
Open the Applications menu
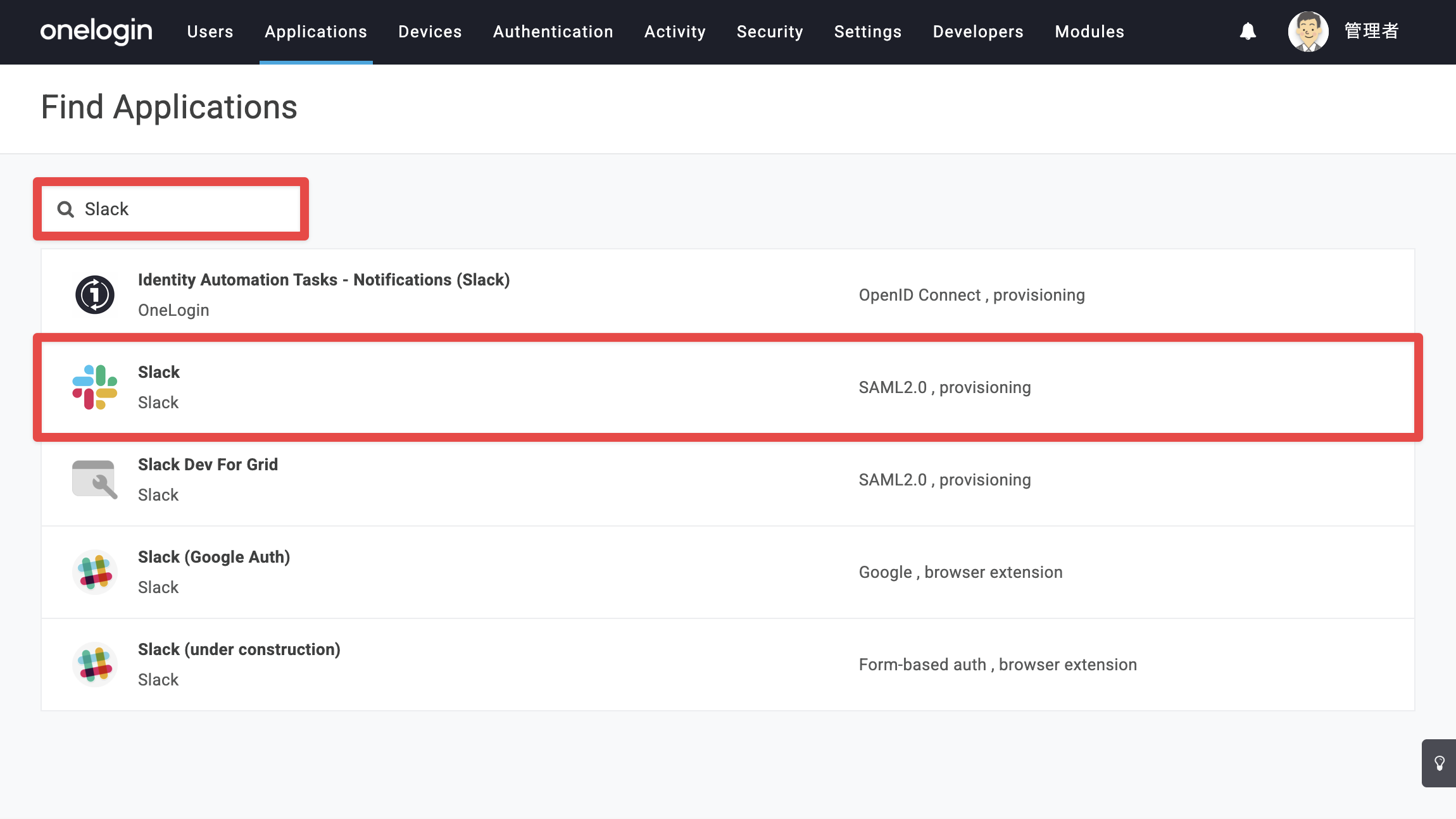point(316,32)
